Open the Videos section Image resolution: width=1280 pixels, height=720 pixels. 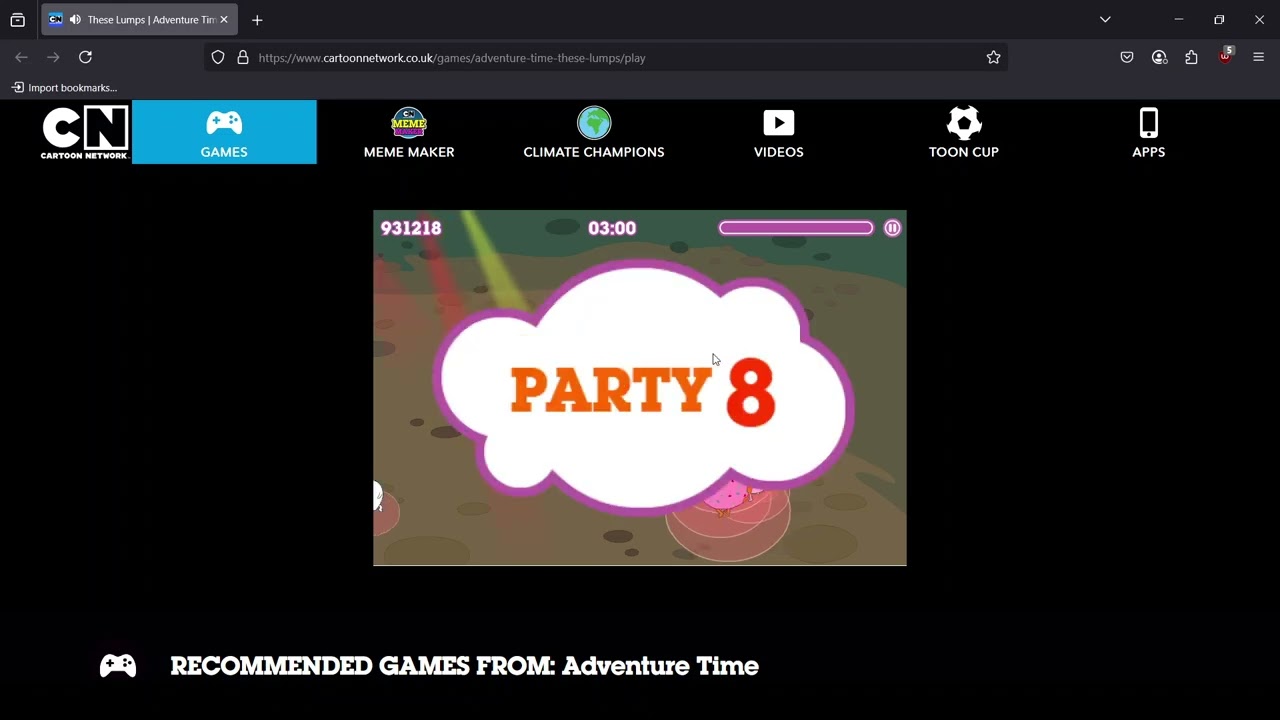(779, 132)
